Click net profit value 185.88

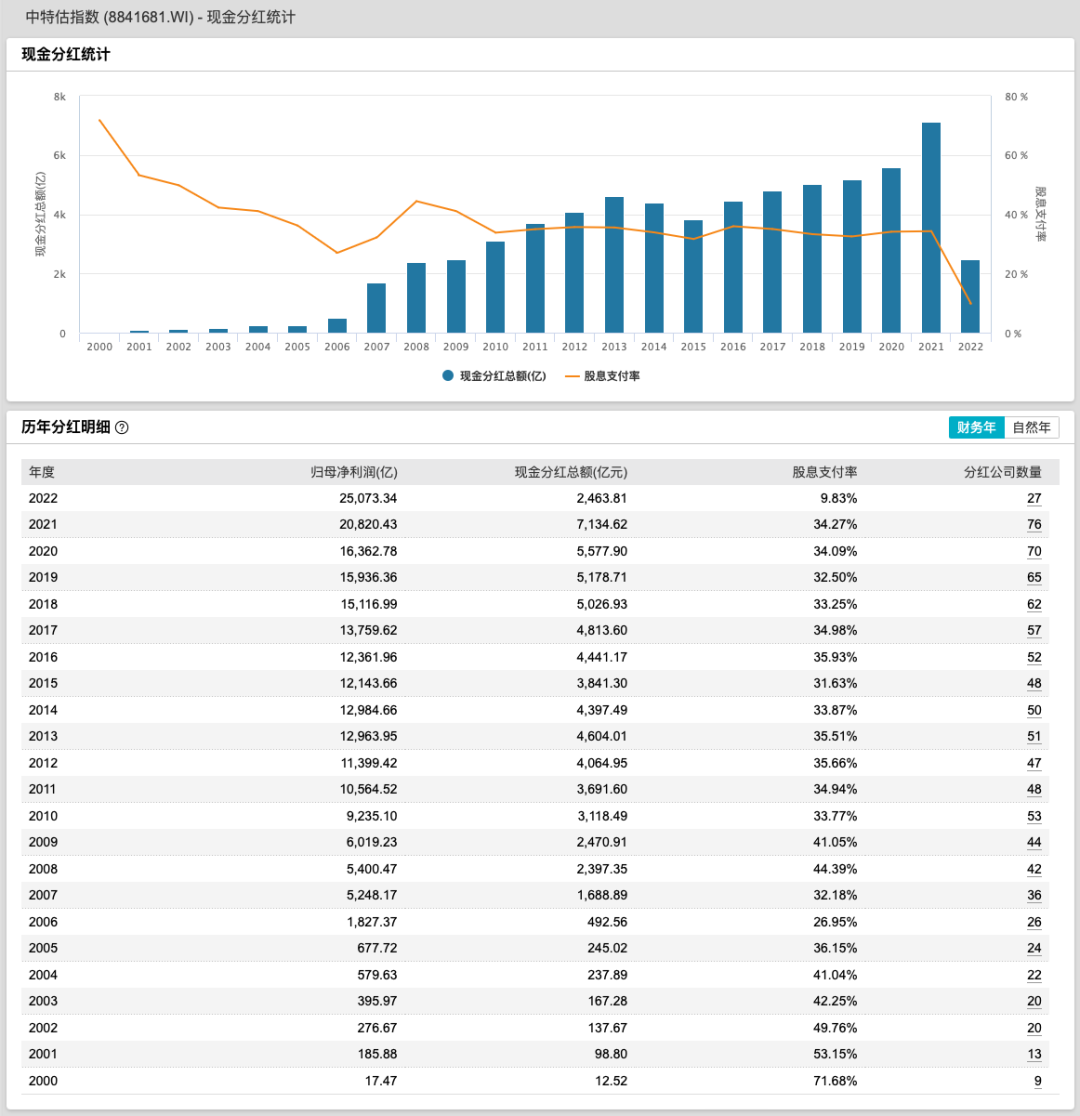coord(377,1054)
